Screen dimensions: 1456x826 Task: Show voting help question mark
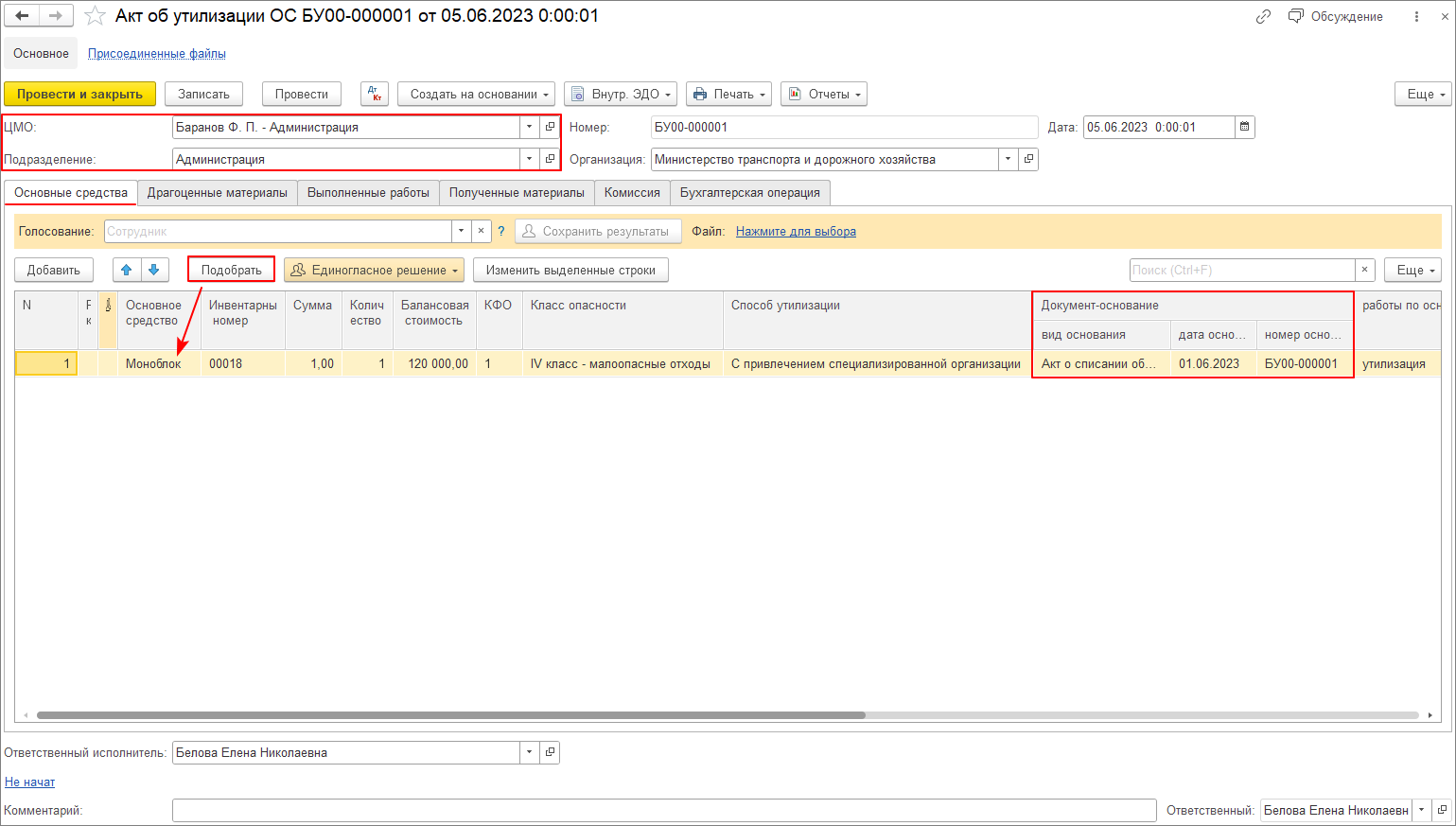501,231
